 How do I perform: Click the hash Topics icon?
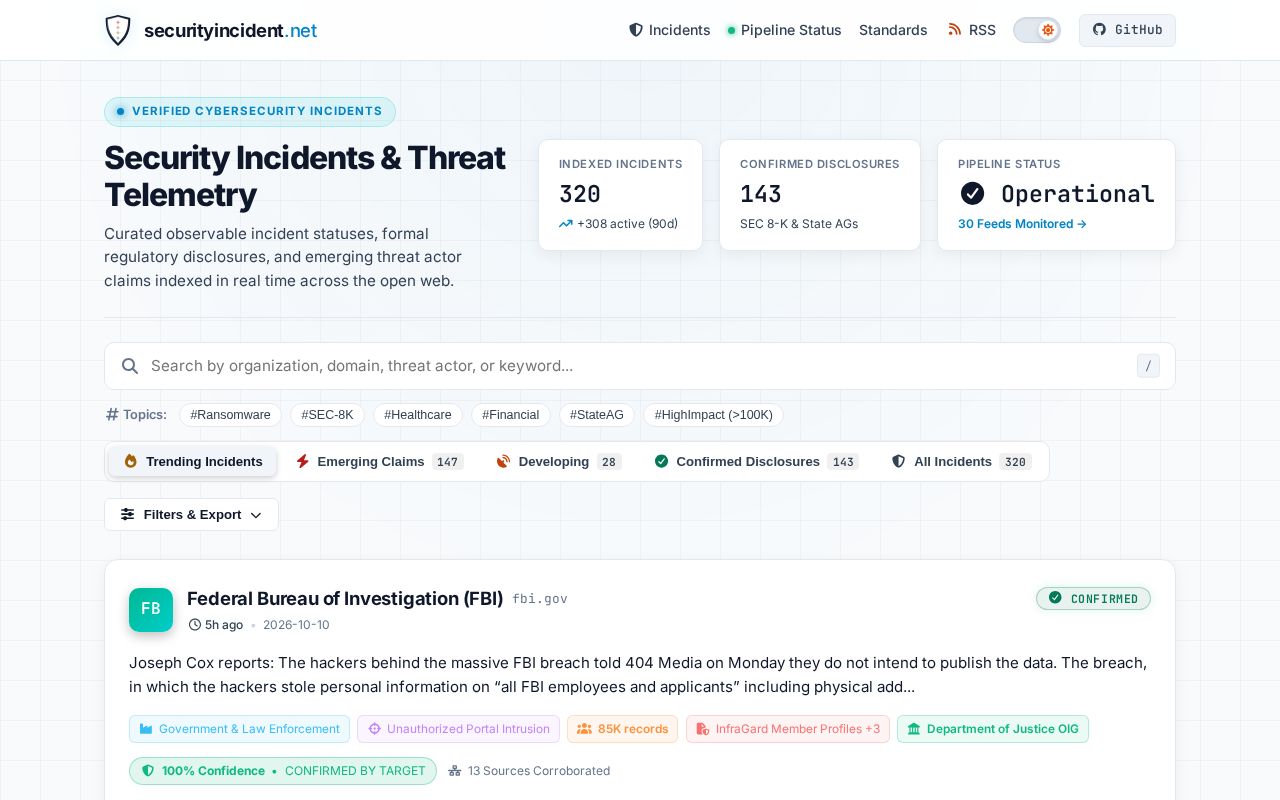point(112,414)
